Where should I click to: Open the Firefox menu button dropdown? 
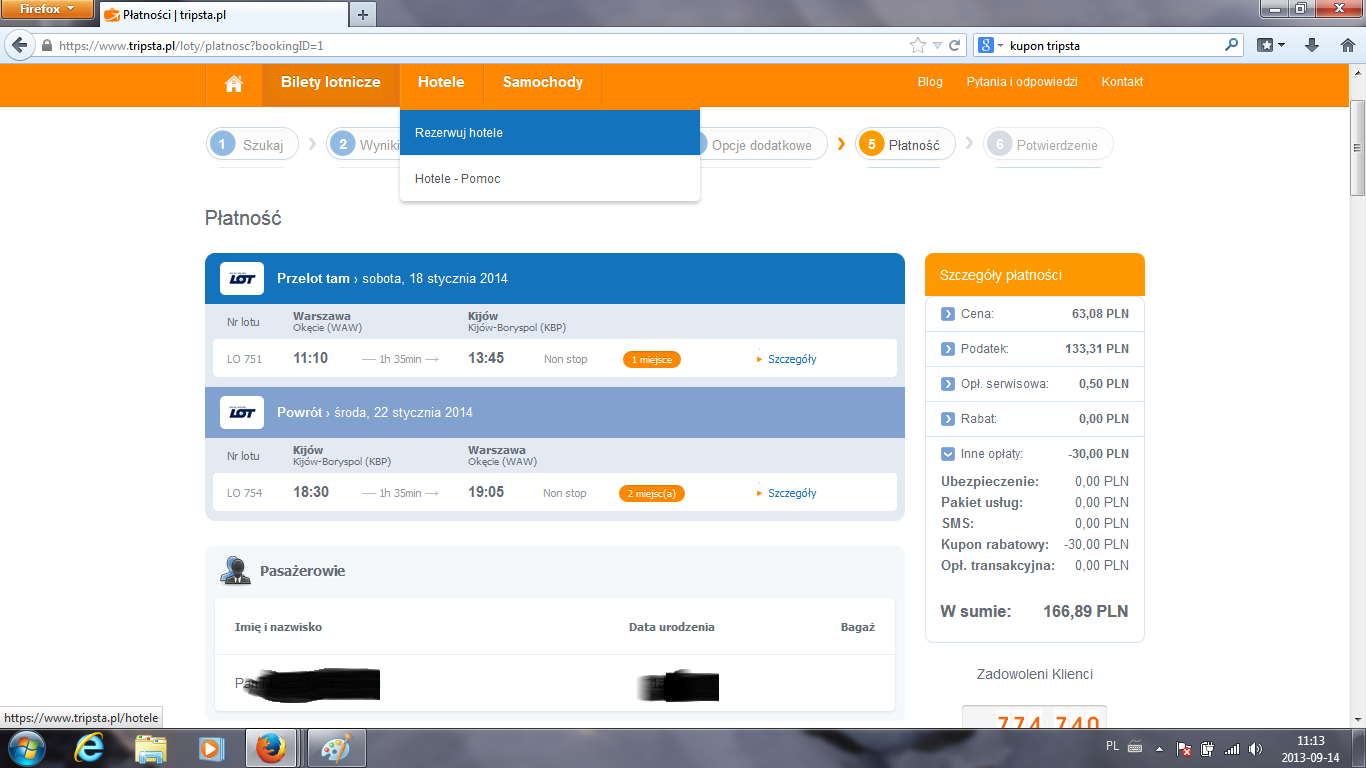pos(48,10)
